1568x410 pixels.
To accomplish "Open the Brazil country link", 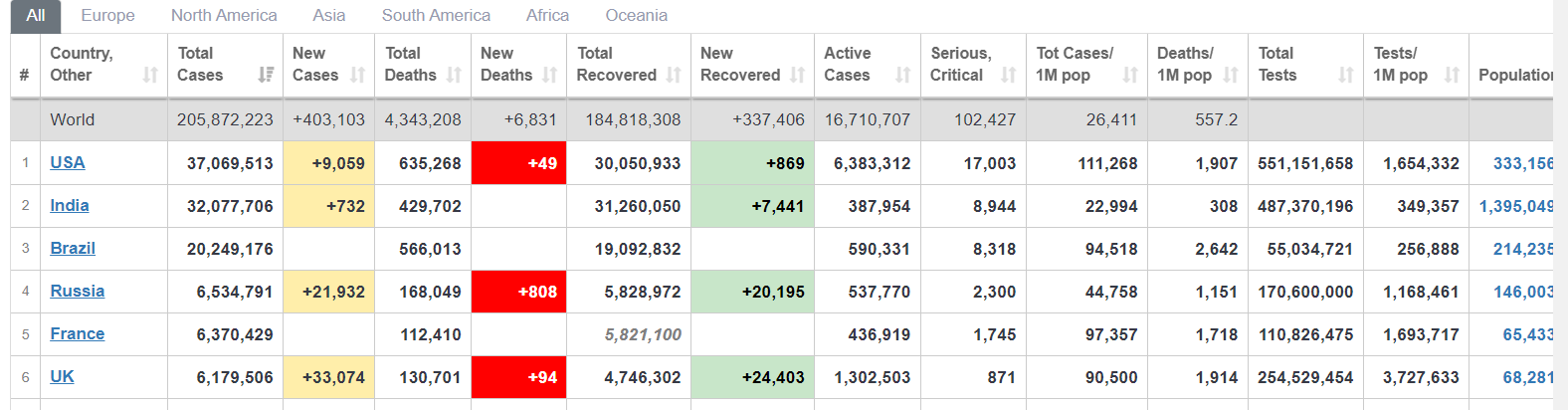I will pos(73,248).
